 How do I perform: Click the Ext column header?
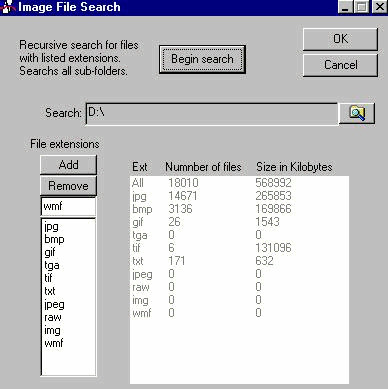[x=139, y=167]
